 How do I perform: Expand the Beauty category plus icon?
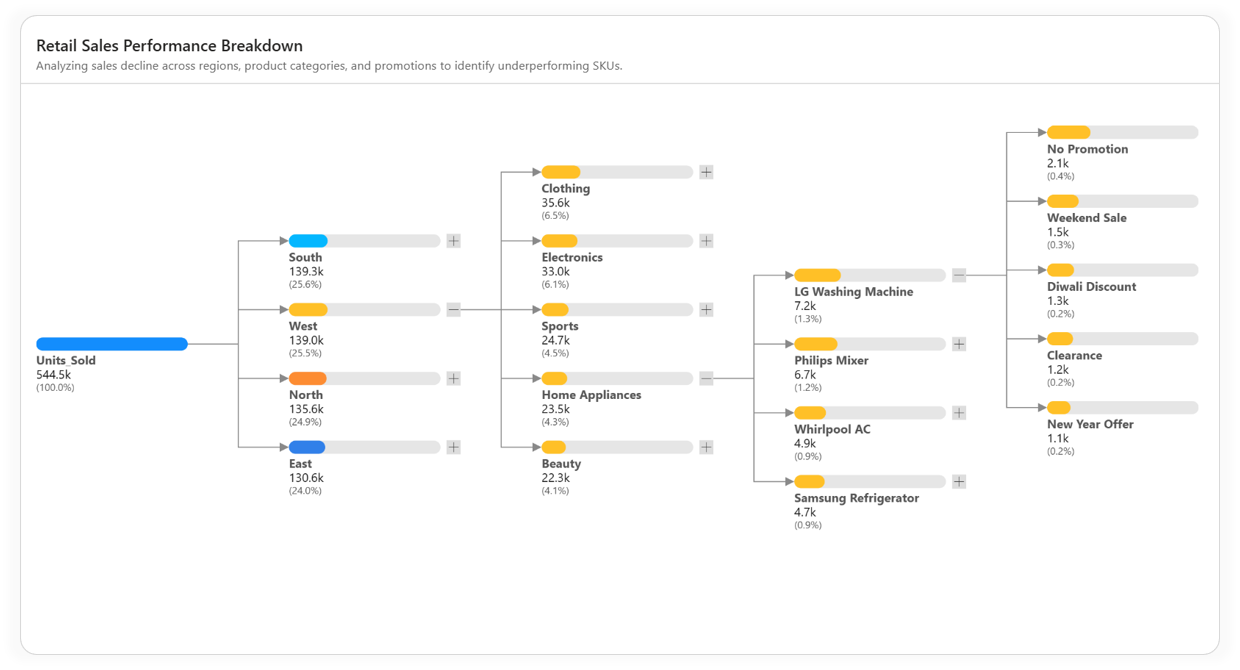706,448
